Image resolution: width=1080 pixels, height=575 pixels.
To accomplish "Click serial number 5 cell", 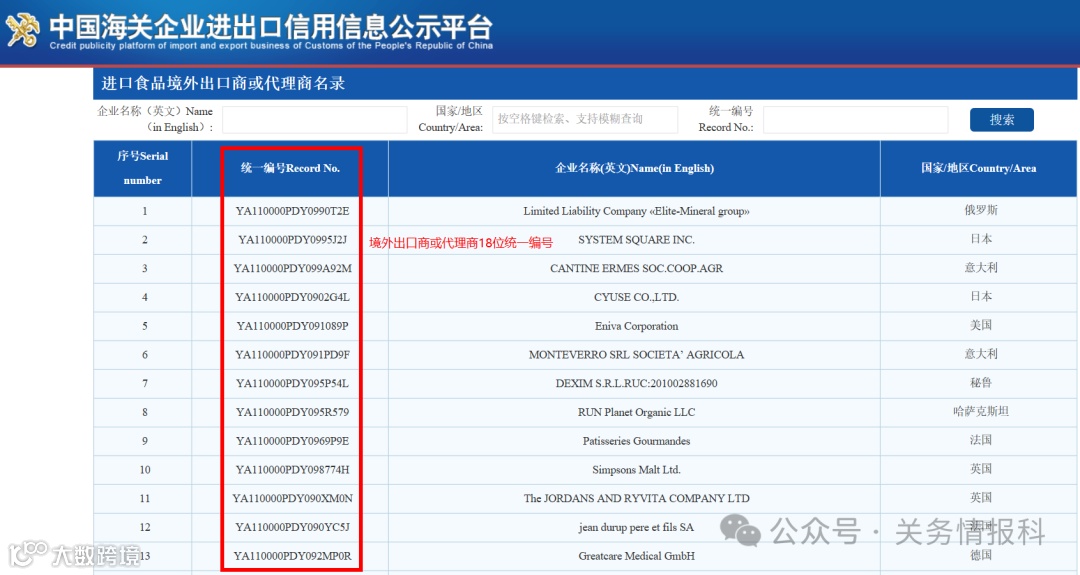I will point(145,326).
